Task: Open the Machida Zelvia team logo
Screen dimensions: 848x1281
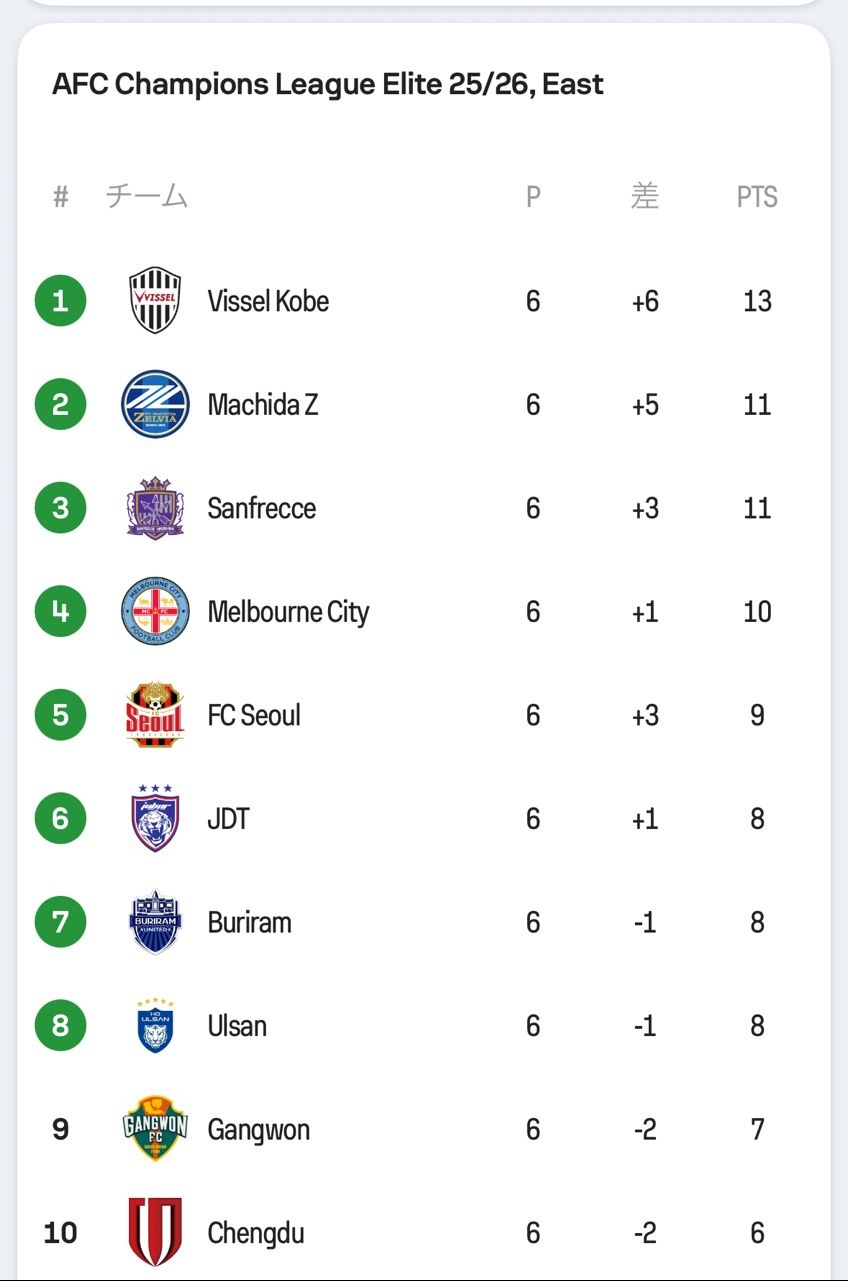Action: pyautogui.click(x=155, y=404)
